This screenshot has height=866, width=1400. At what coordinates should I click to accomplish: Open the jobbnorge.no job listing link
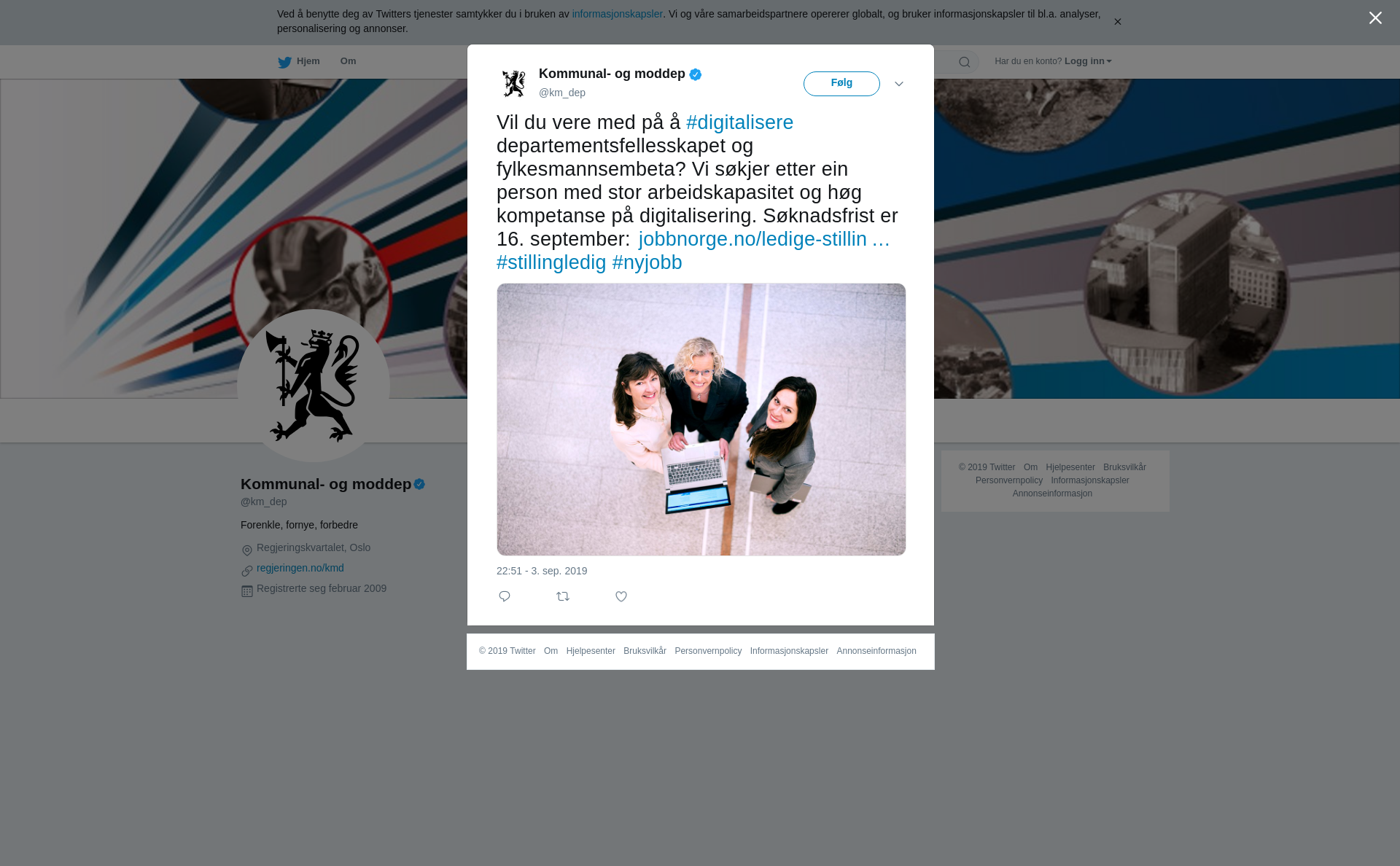(764, 239)
